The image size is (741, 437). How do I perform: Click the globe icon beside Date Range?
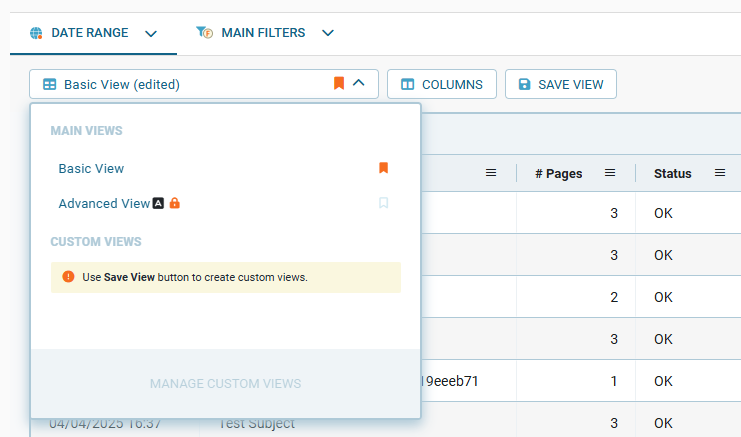pyautogui.click(x=37, y=33)
